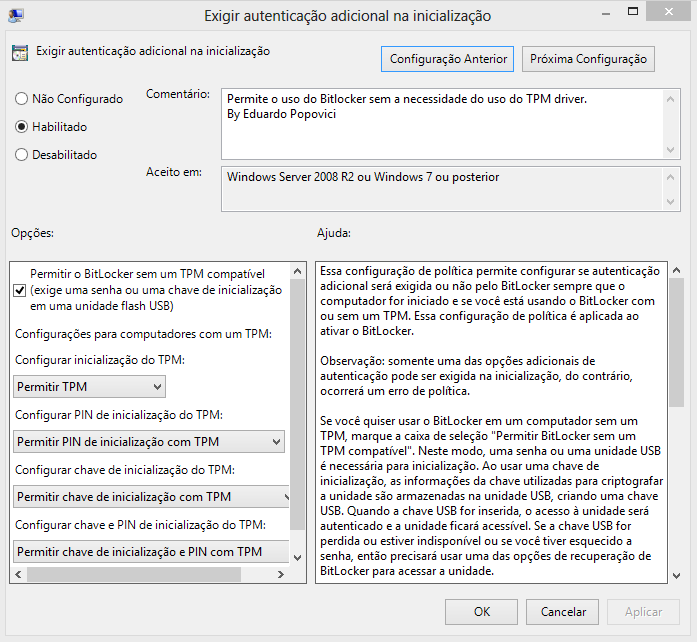
Task: Click the Cancelar button
Action: click(x=562, y=612)
